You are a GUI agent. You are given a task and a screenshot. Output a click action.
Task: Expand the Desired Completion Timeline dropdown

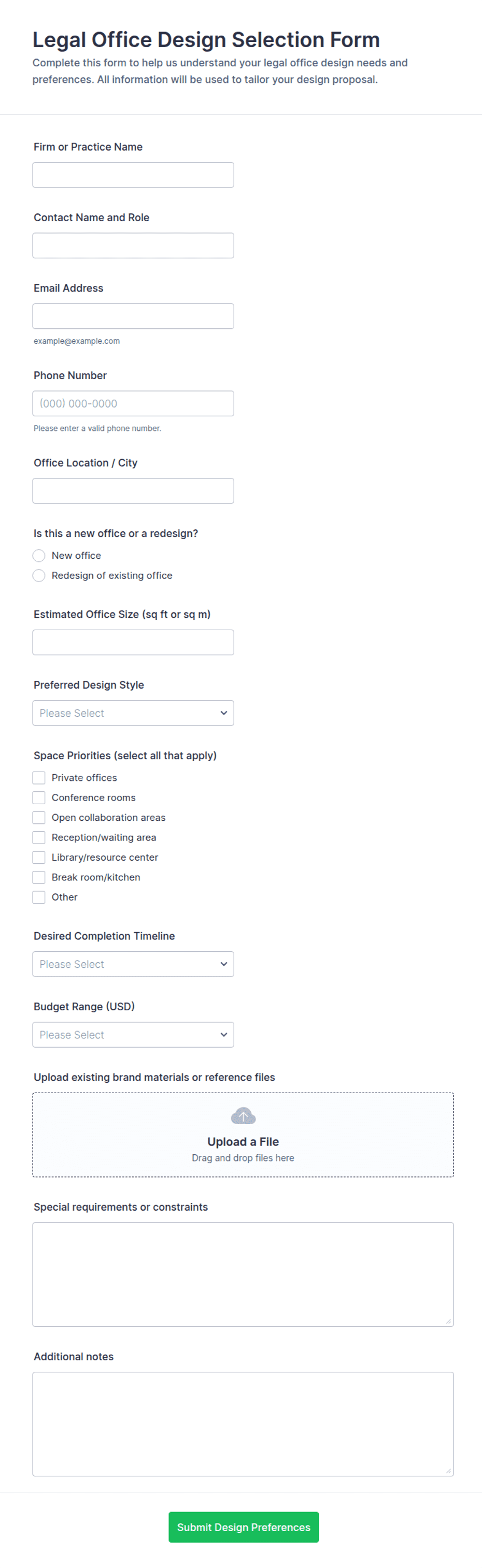[133, 964]
